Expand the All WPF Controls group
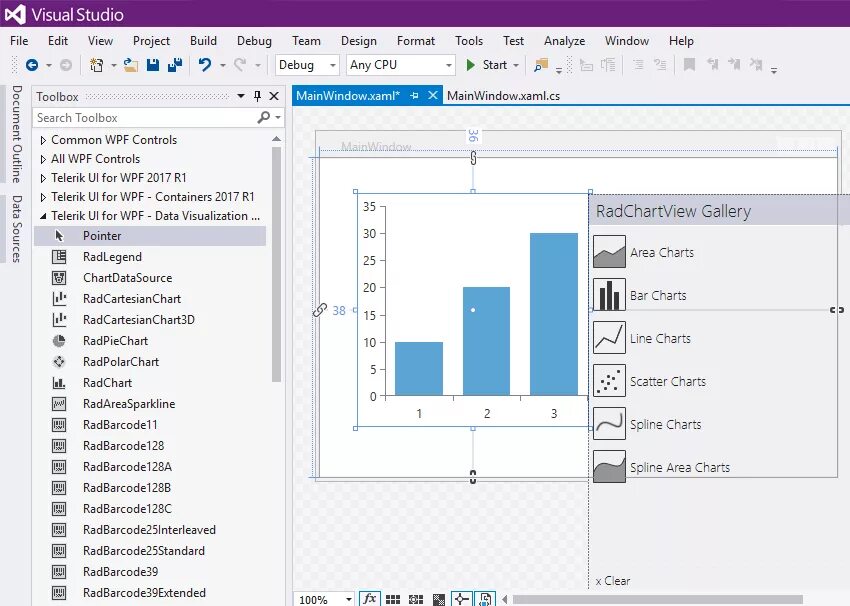 click(x=43, y=159)
